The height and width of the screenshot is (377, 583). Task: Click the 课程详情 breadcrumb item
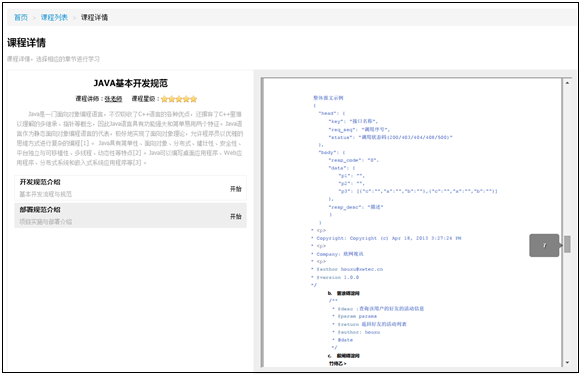(x=94, y=17)
